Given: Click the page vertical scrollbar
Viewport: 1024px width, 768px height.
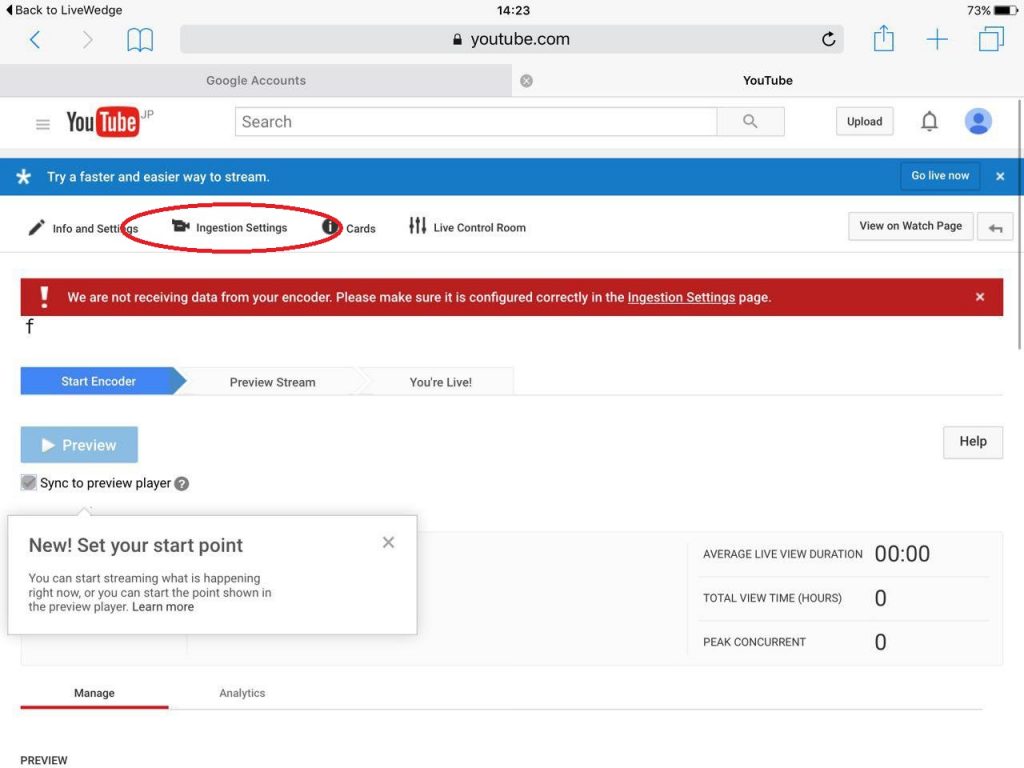Looking at the screenshot, I should coord(1018,225).
